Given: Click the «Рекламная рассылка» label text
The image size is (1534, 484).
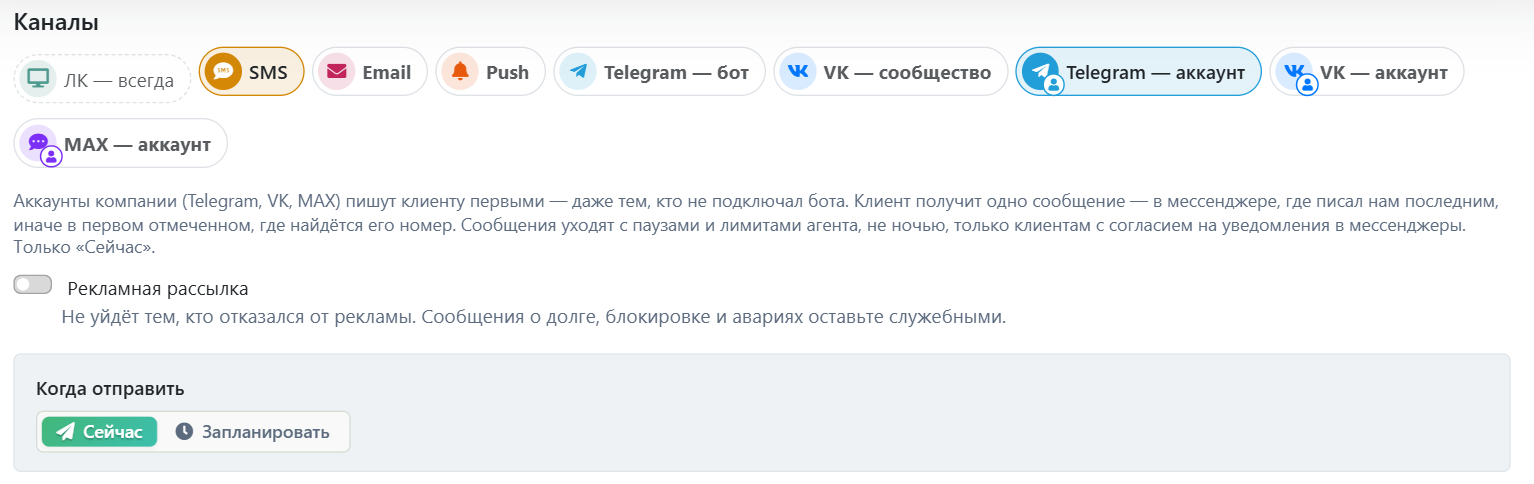Looking at the screenshot, I should [x=158, y=289].
